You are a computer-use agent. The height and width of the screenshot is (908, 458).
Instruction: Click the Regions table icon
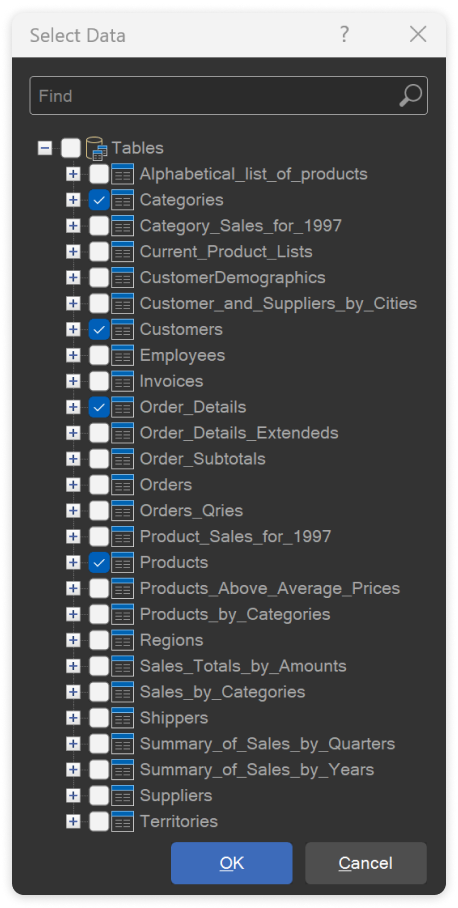(122, 640)
